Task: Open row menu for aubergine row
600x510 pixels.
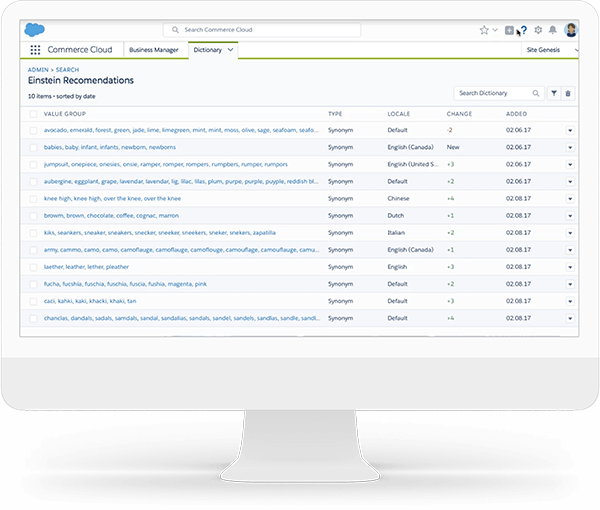Action: tap(570, 182)
